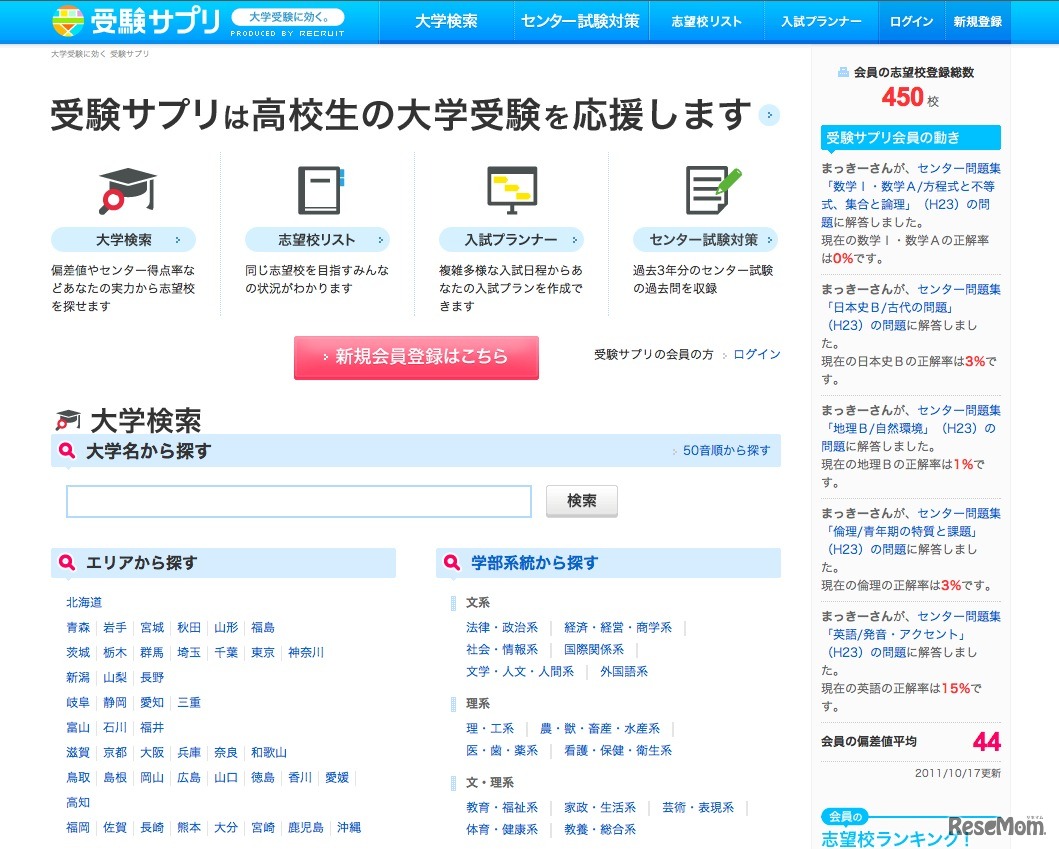Select the 北海道 area link
Viewport: 1059px width, 849px height.
click(84, 603)
